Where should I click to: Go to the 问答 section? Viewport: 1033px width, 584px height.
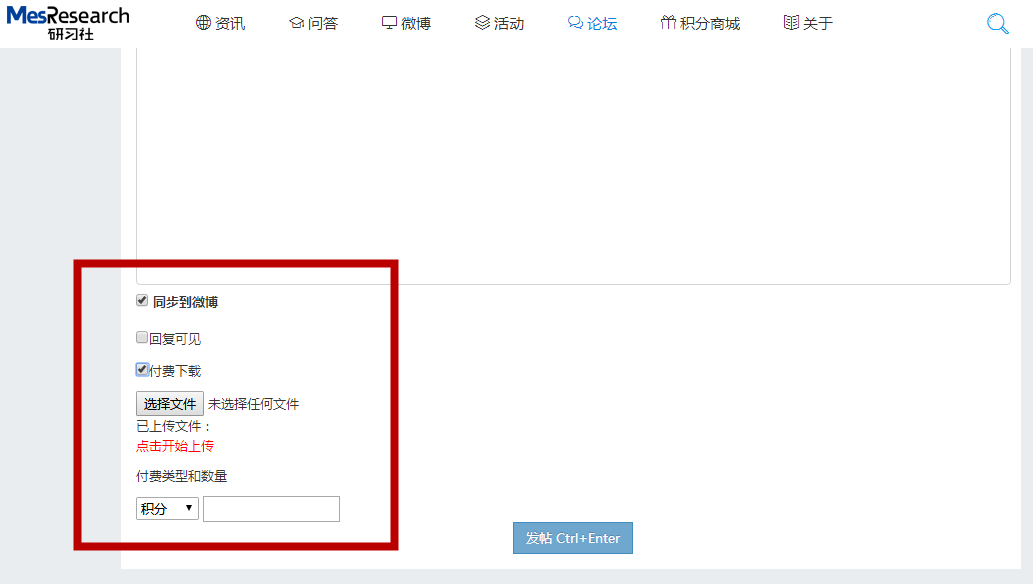click(314, 23)
